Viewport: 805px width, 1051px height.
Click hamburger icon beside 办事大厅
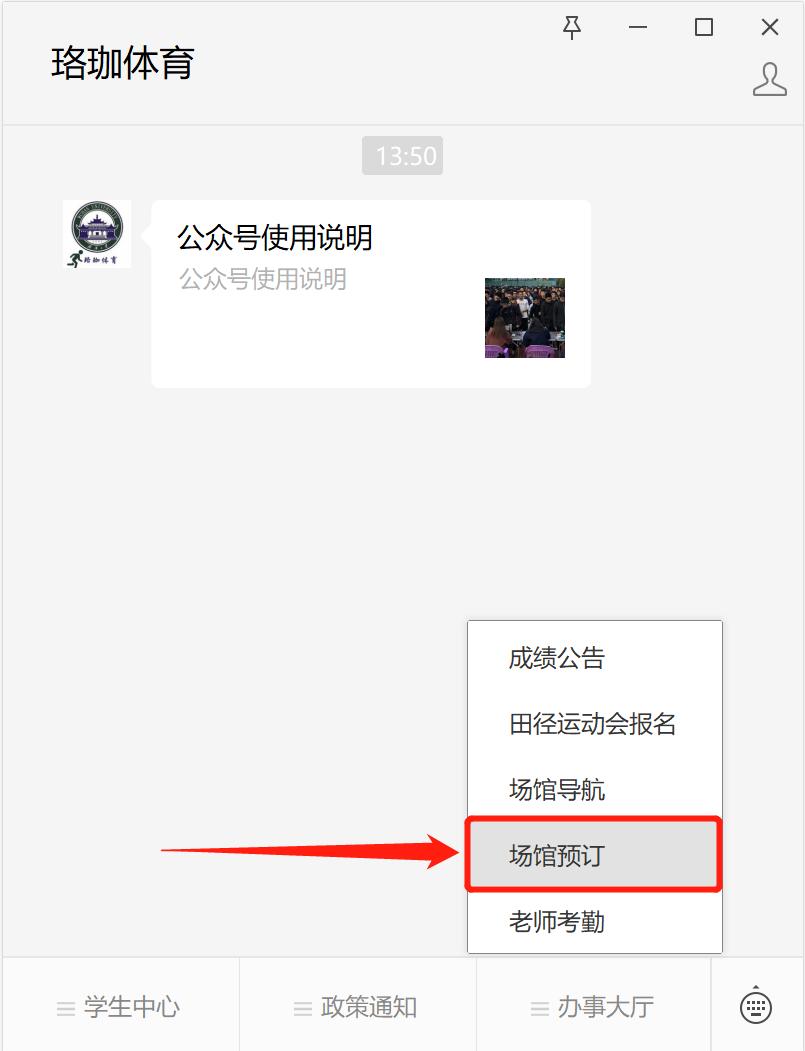tap(540, 1008)
